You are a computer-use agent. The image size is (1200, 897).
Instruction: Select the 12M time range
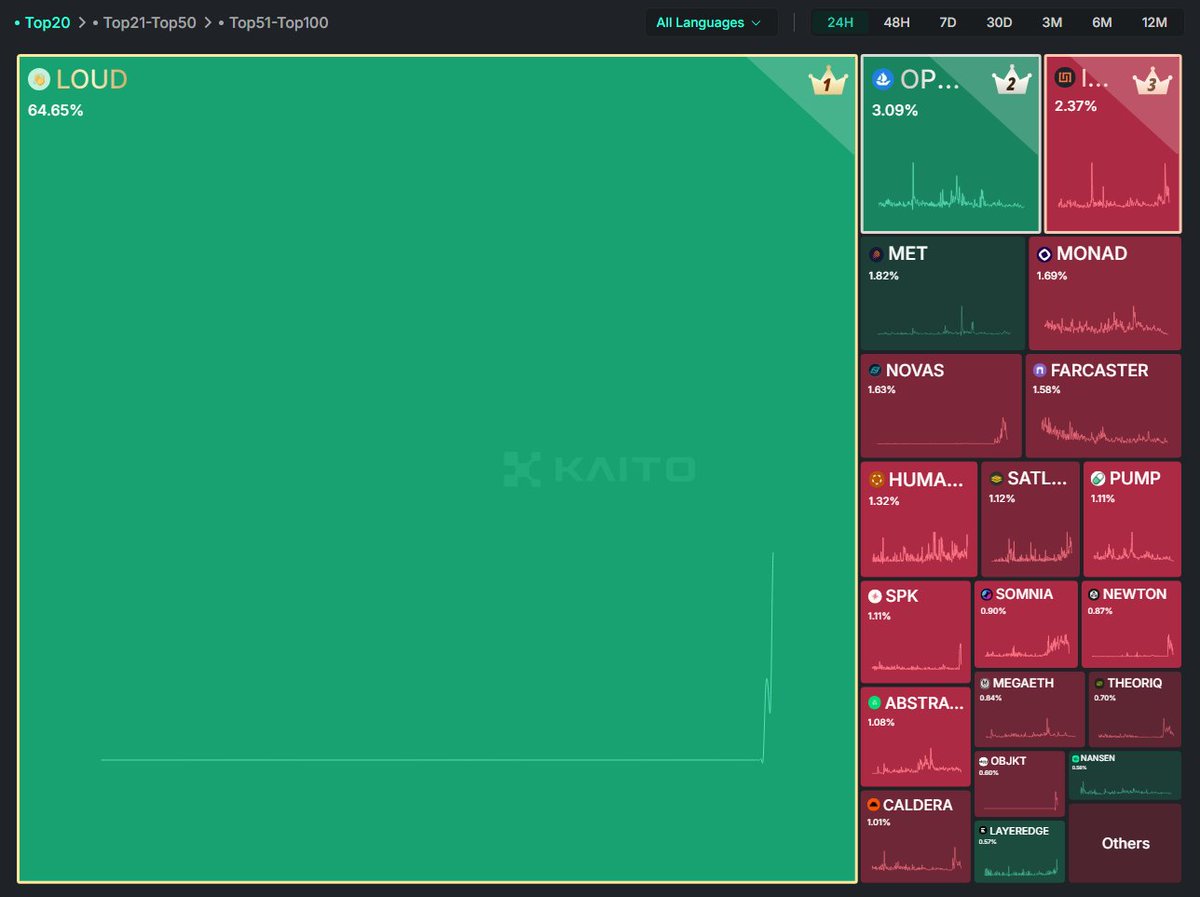1153,22
